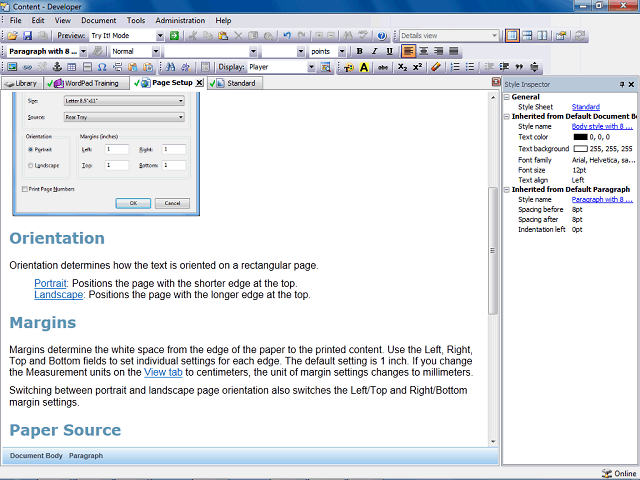640x480 pixels.
Task: Center align the text
Action: pyautogui.click(x=424, y=51)
